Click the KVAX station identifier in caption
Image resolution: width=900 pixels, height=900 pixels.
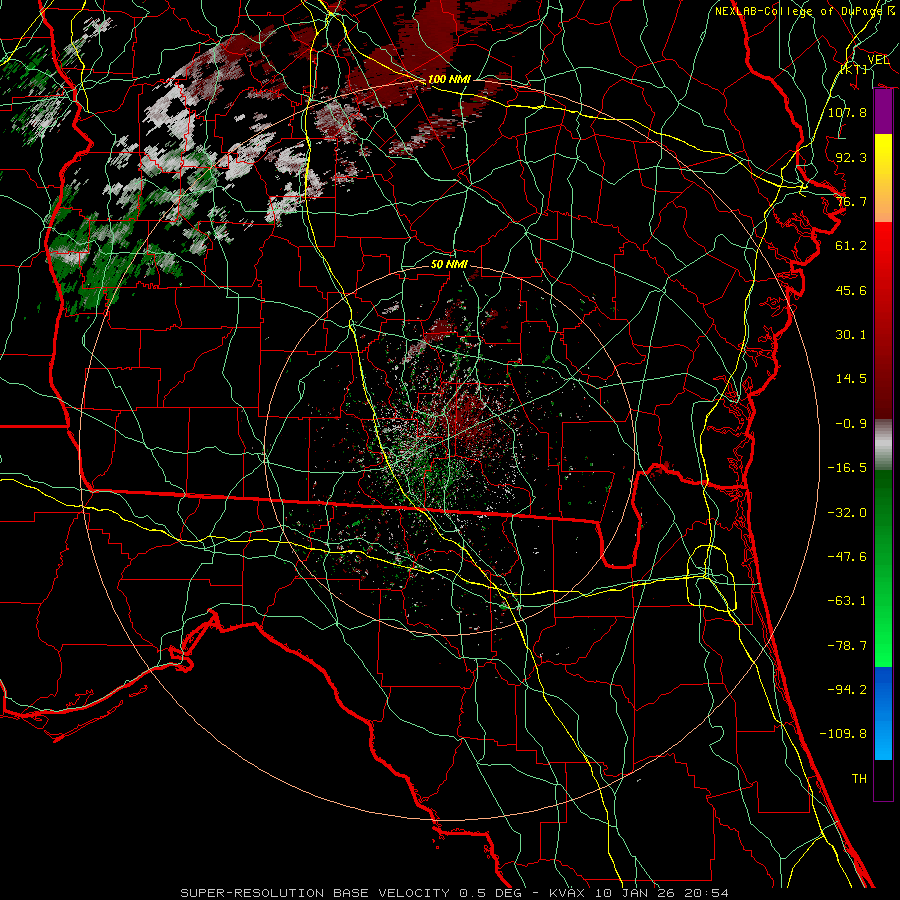click(x=567, y=893)
